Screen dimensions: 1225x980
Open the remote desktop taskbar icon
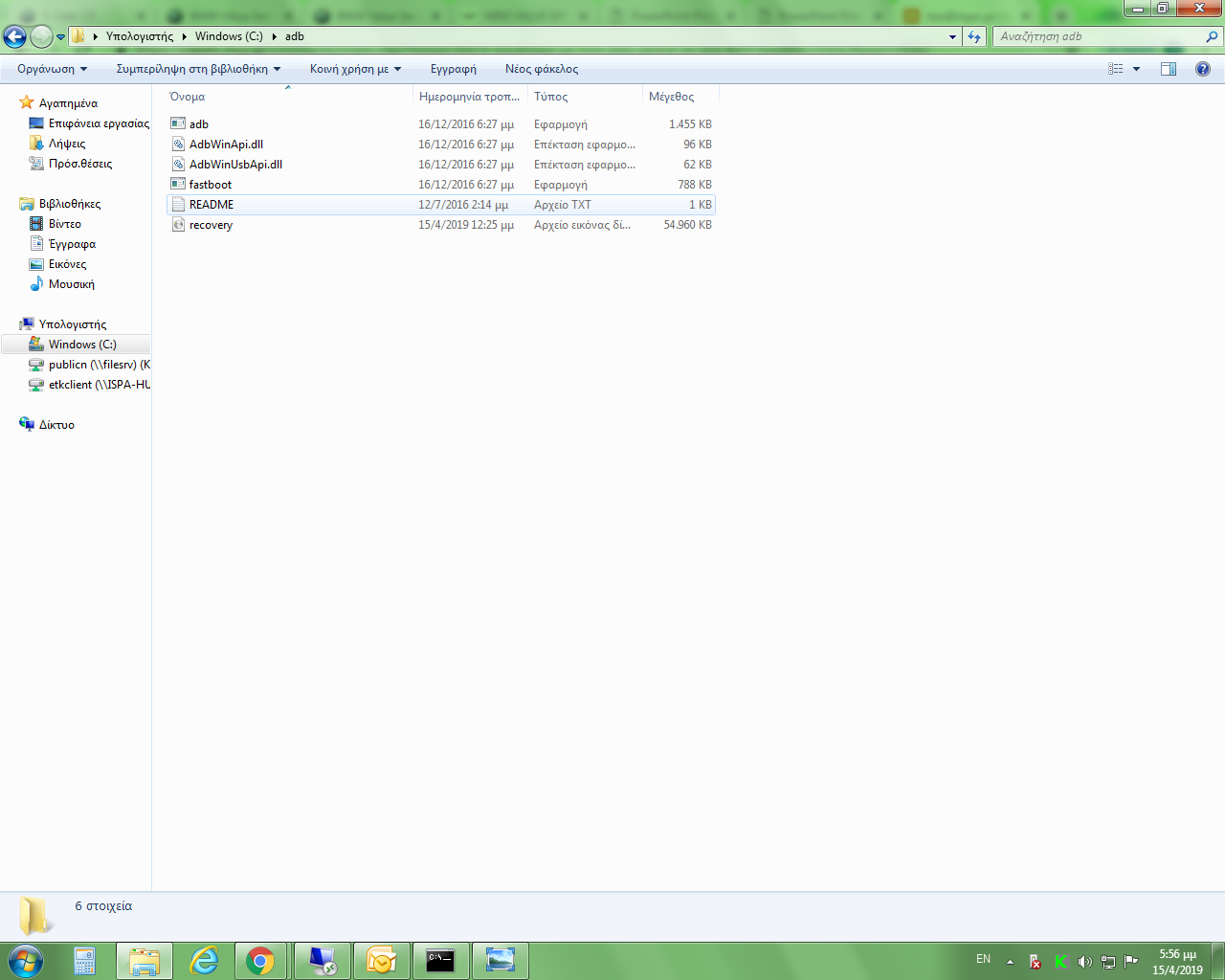click(x=323, y=961)
